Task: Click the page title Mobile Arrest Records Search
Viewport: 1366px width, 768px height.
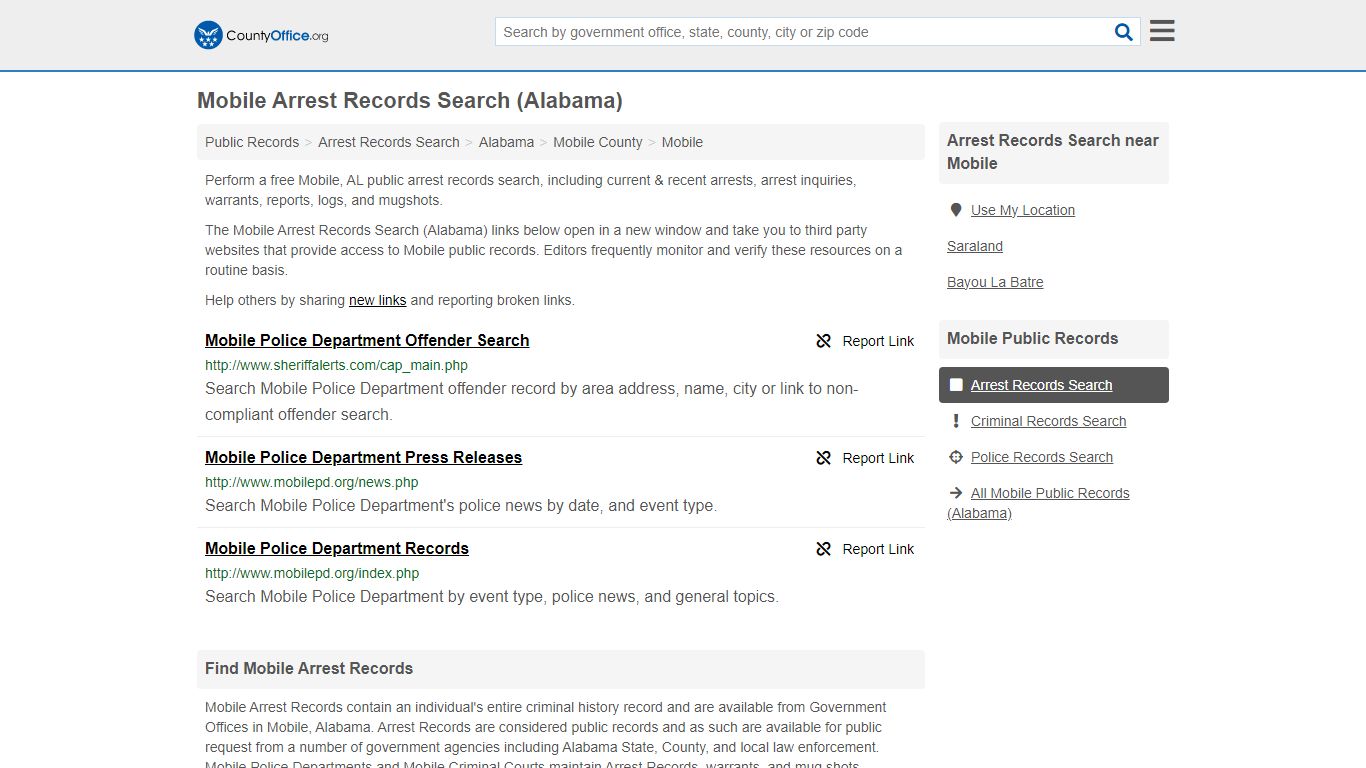Action: coord(410,100)
